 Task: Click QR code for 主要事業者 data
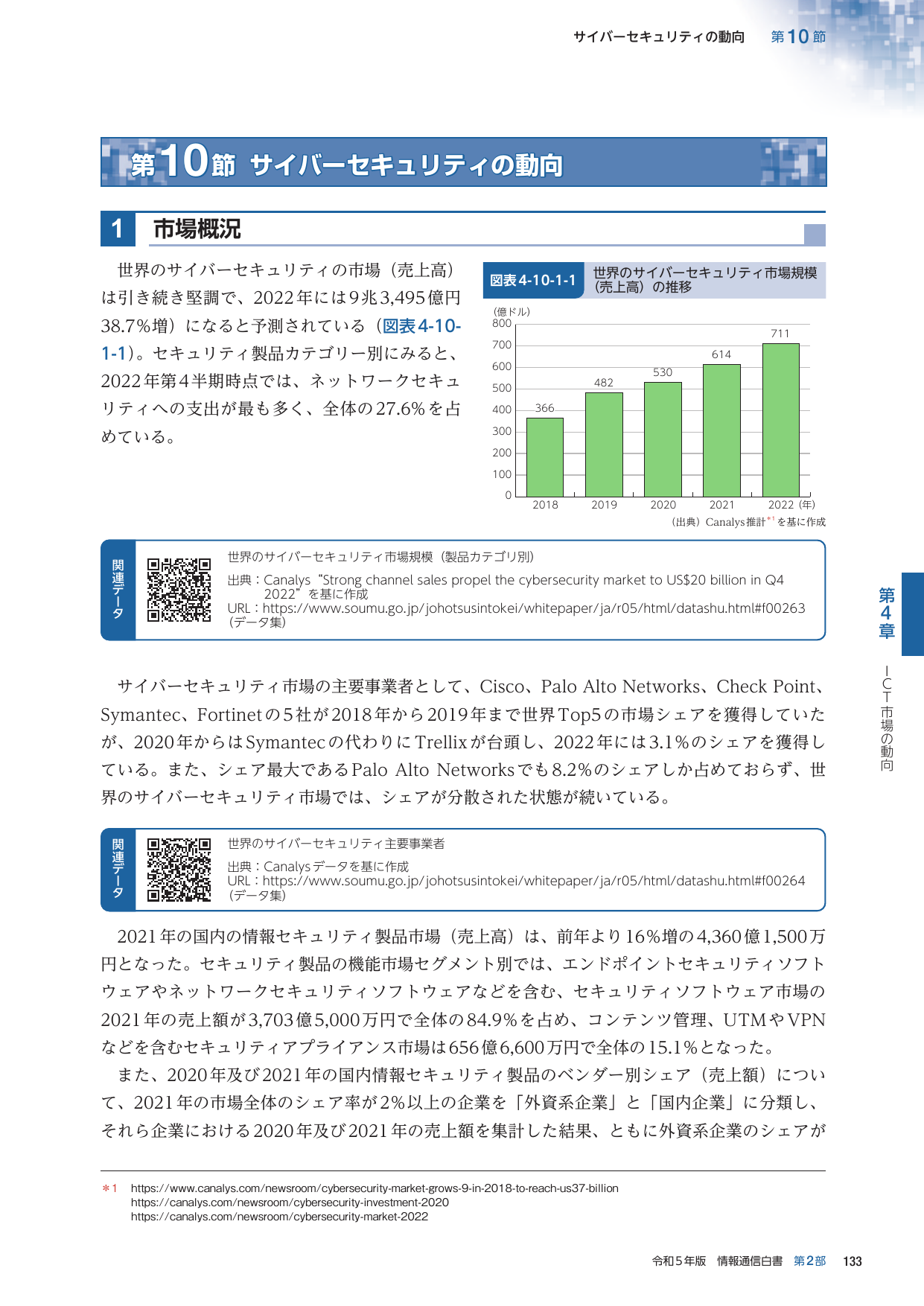tap(179, 870)
